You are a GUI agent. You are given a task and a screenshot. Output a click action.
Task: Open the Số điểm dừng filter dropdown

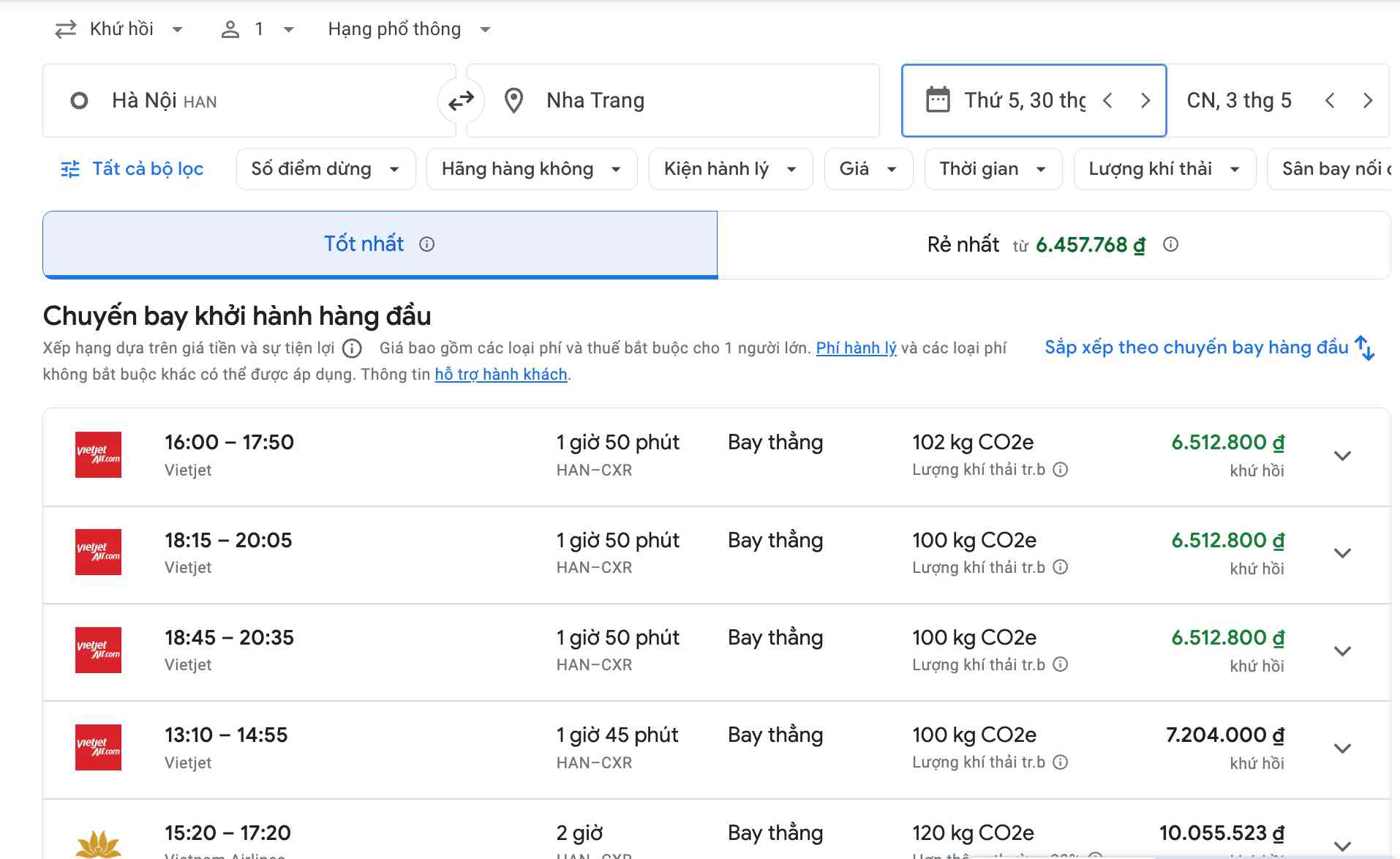pyautogui.click(x=325, y=168)
